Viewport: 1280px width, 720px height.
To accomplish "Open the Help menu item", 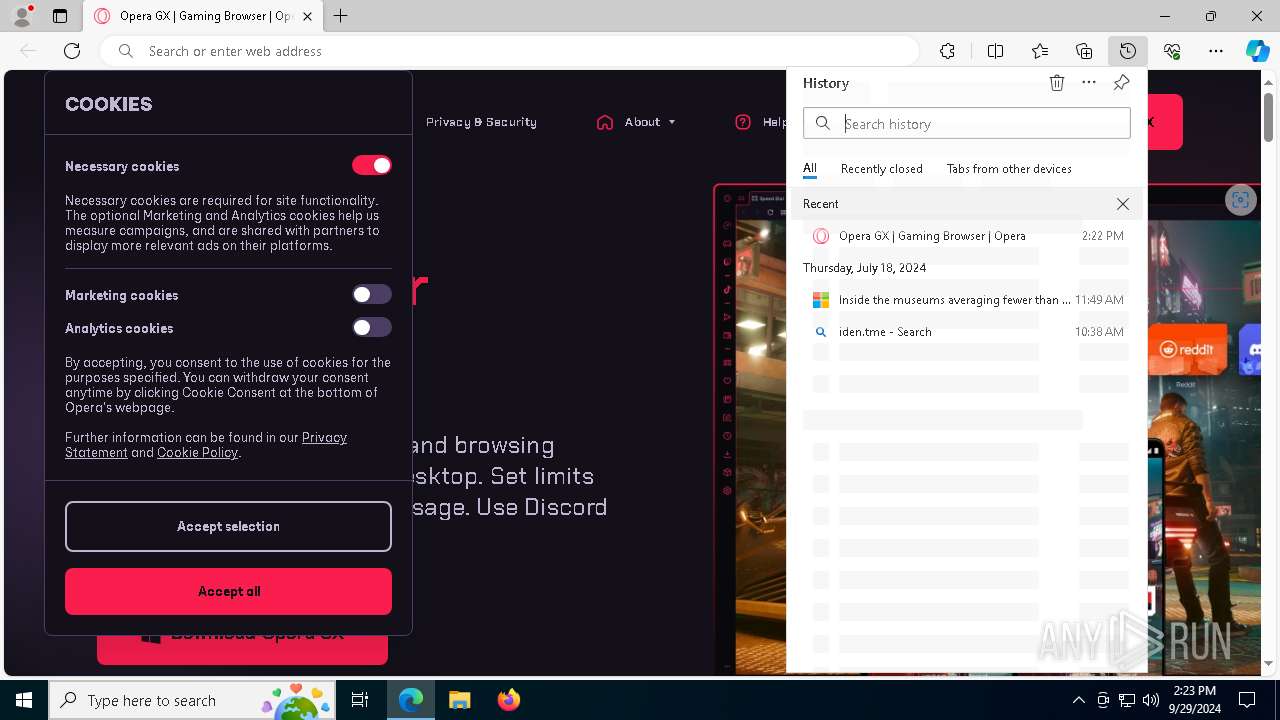I will (761, 122).
